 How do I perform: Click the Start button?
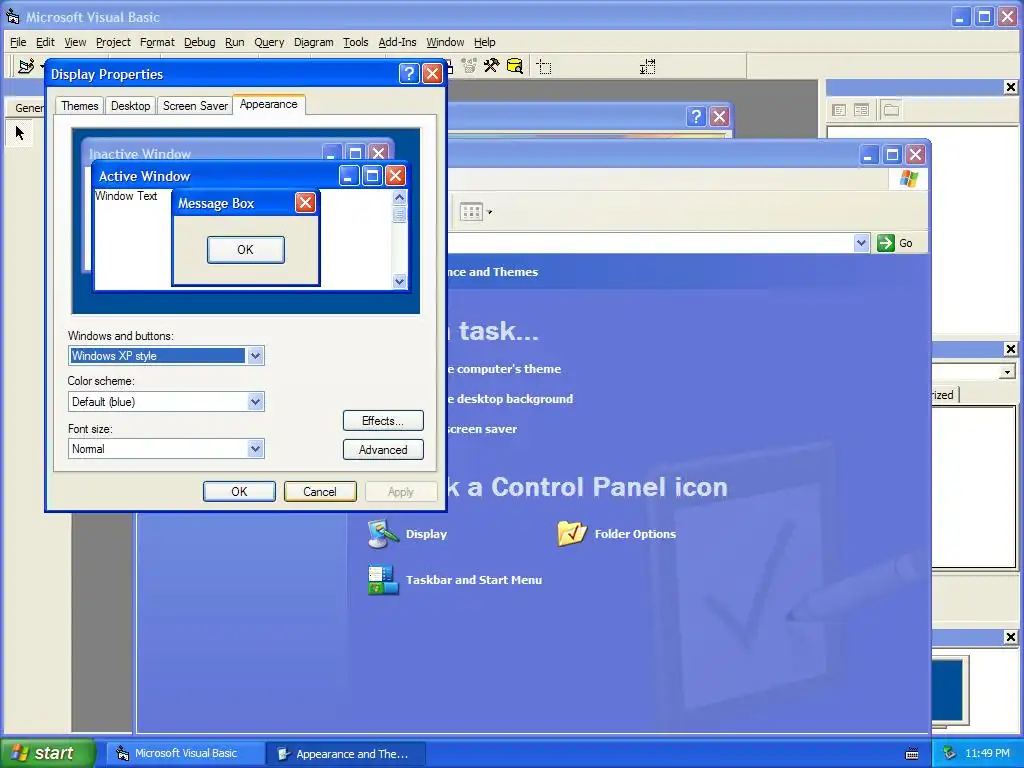point(46,754)
